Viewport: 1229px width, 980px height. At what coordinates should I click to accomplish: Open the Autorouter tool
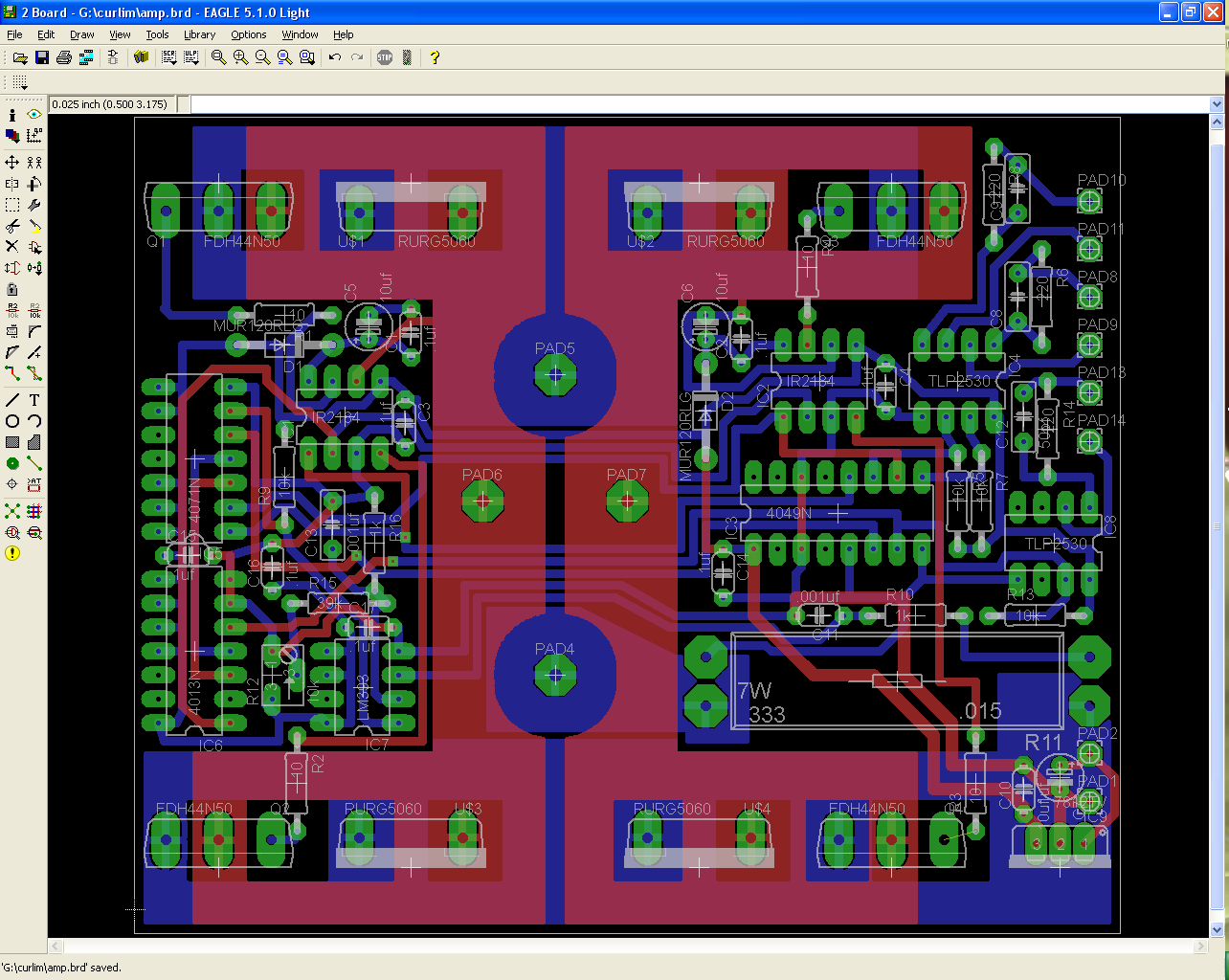(34, 511)
